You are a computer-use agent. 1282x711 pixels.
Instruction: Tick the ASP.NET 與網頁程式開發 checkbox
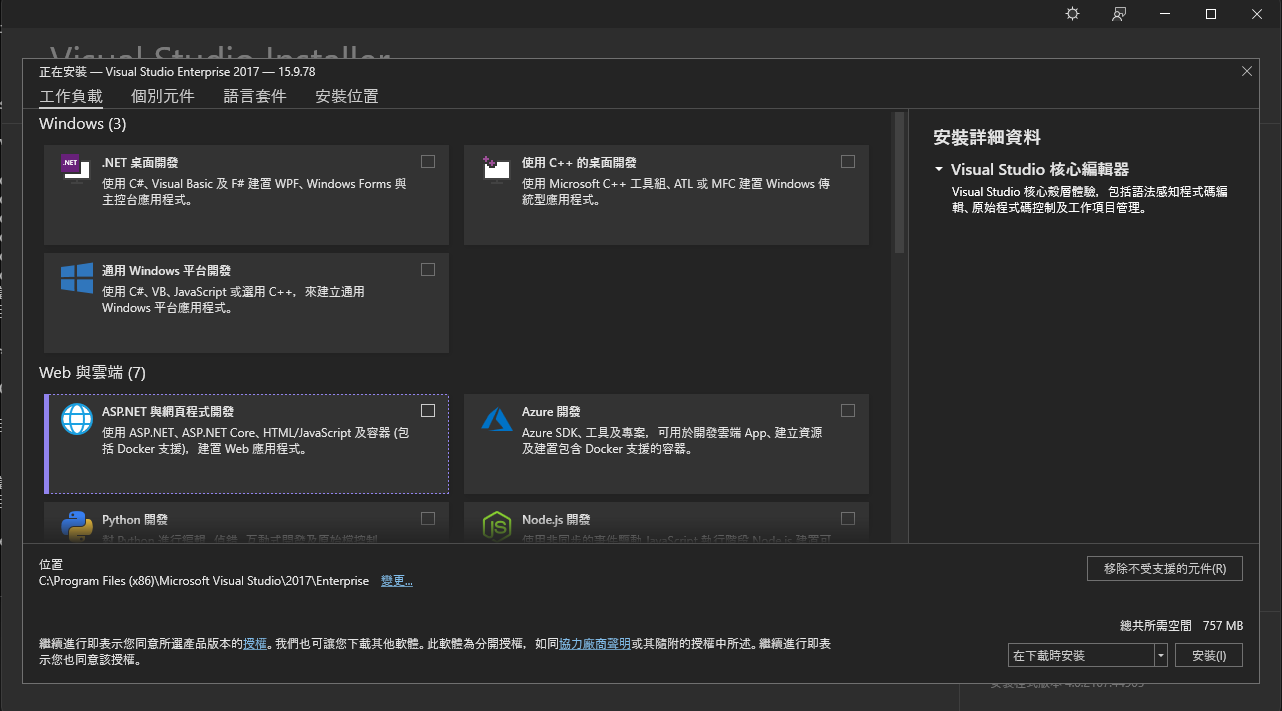428,410
